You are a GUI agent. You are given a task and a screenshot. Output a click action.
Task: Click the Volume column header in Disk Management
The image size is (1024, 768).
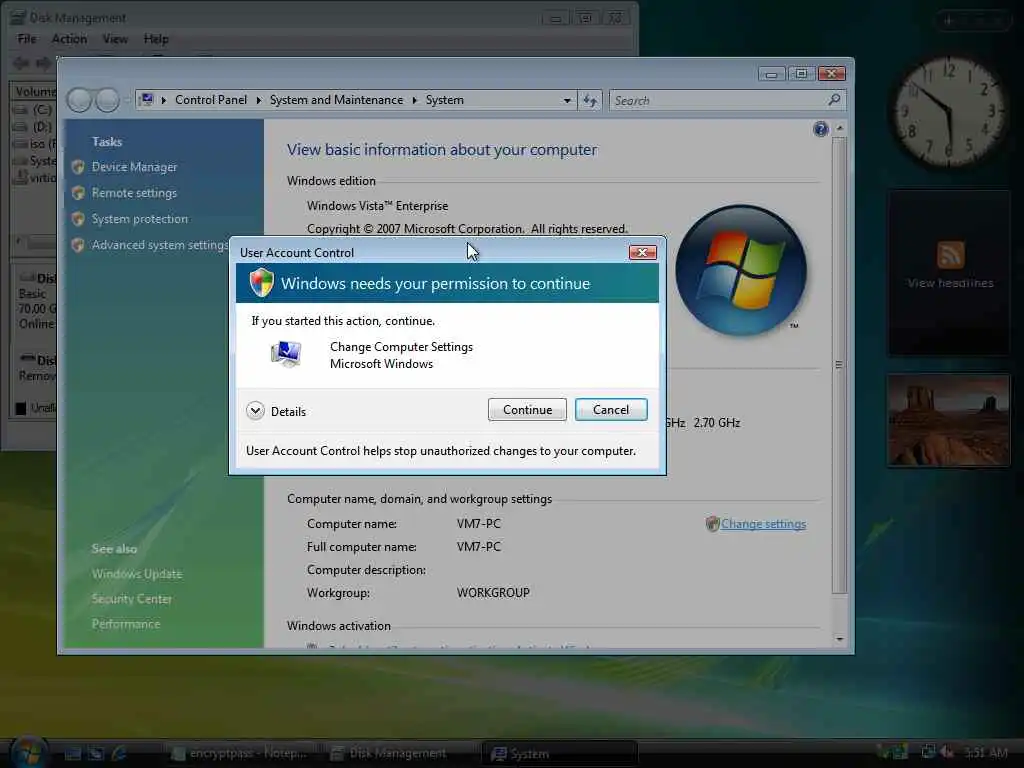(x=34, y=92)
